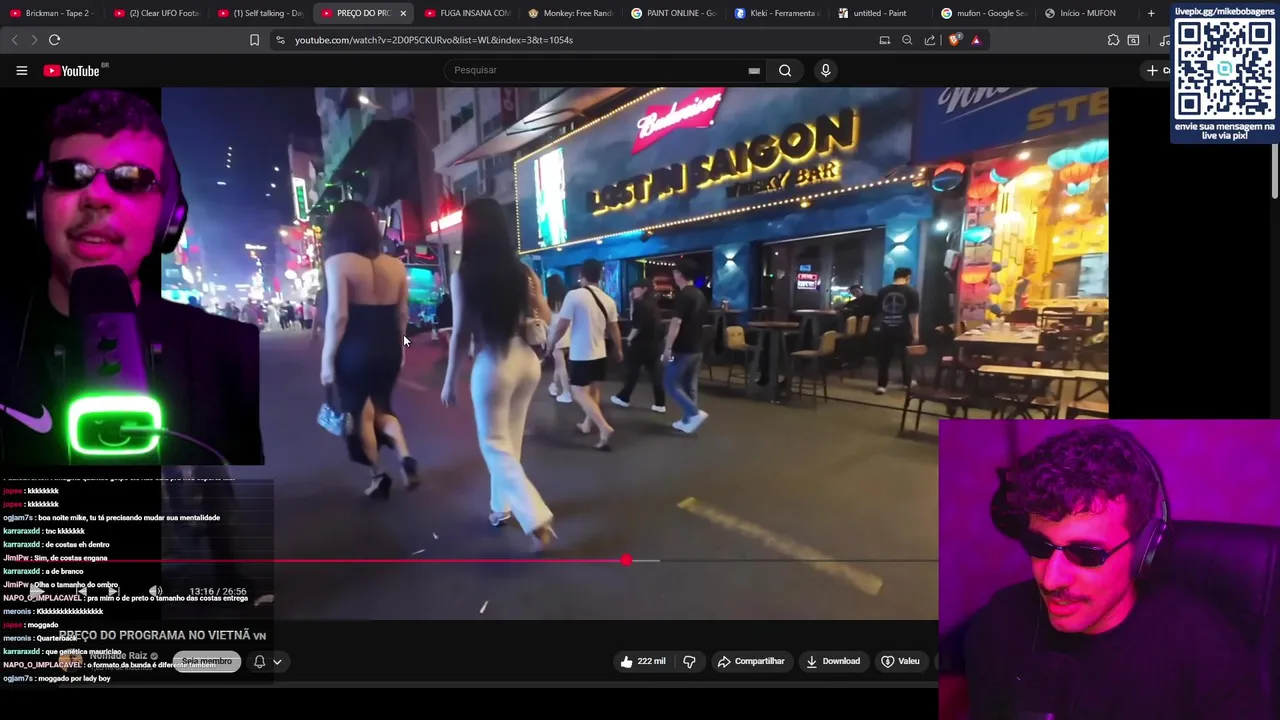This screenshot has width=1280, height=720.
Task: Toggle the browser sidebar panel icon
Action: click(1133, 40)
